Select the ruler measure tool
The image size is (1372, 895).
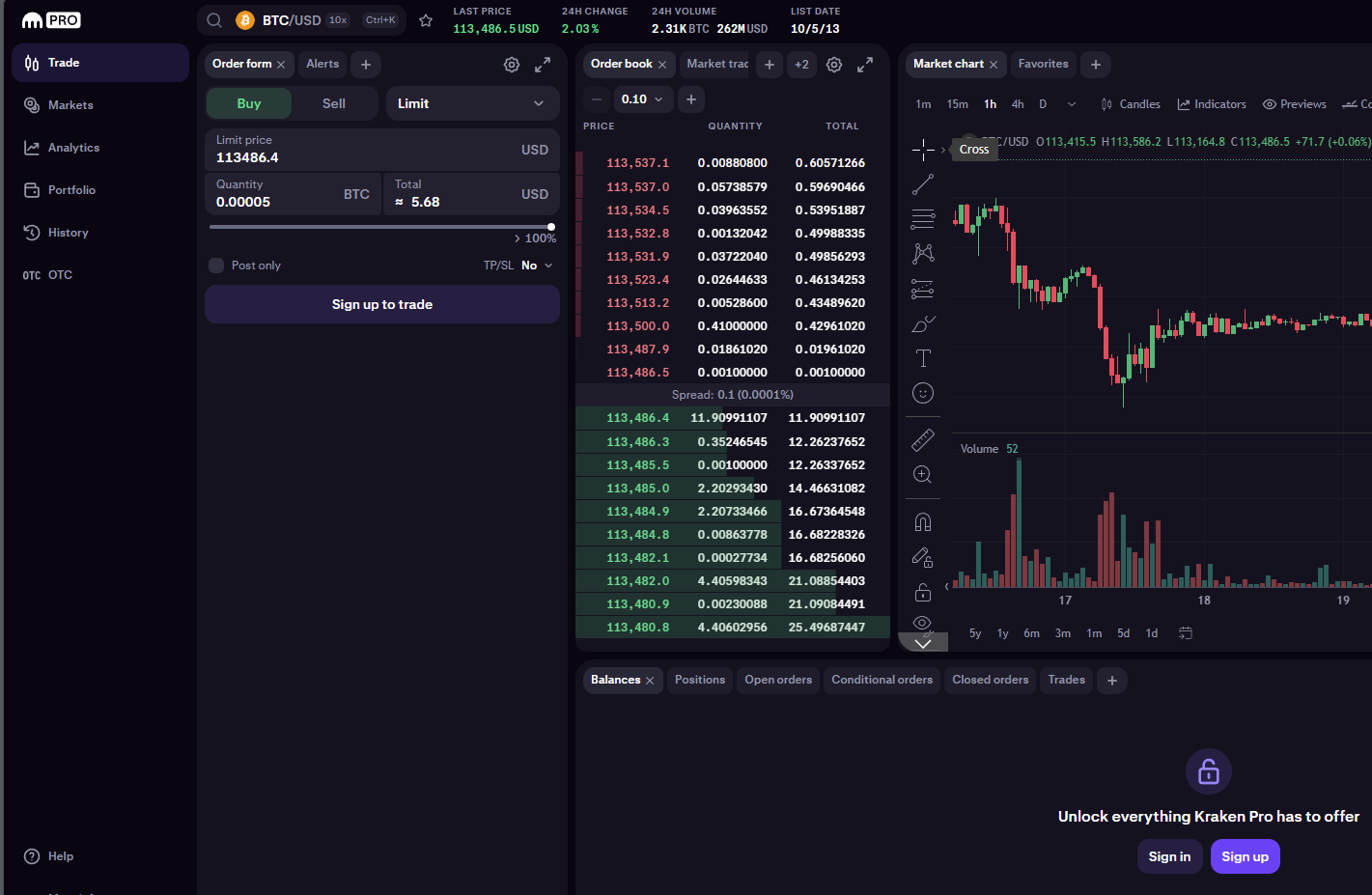tap(923, 440)
